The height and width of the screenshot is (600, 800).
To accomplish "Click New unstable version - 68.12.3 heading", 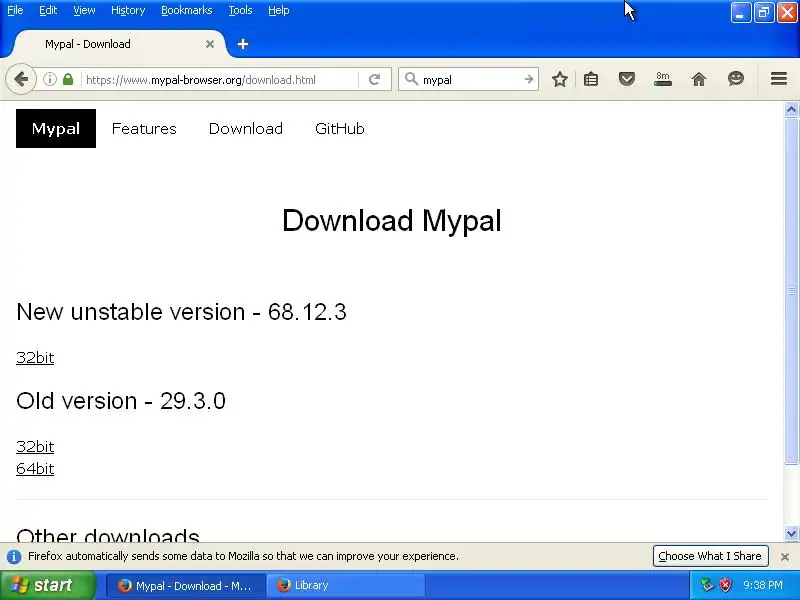I will [x=182, y=312].
